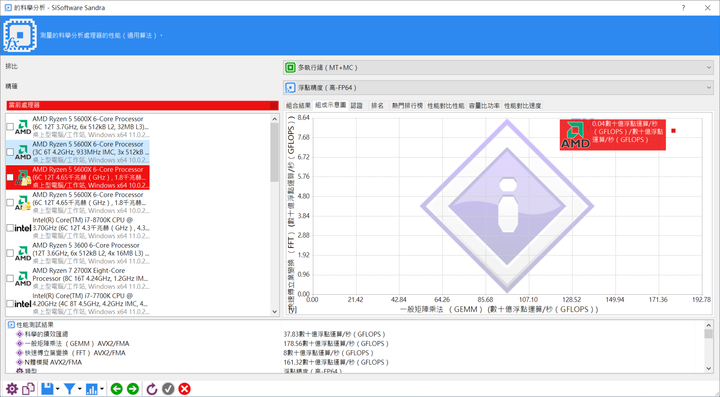Select the Intel Core i7-8700K list row text

(91, 228)
